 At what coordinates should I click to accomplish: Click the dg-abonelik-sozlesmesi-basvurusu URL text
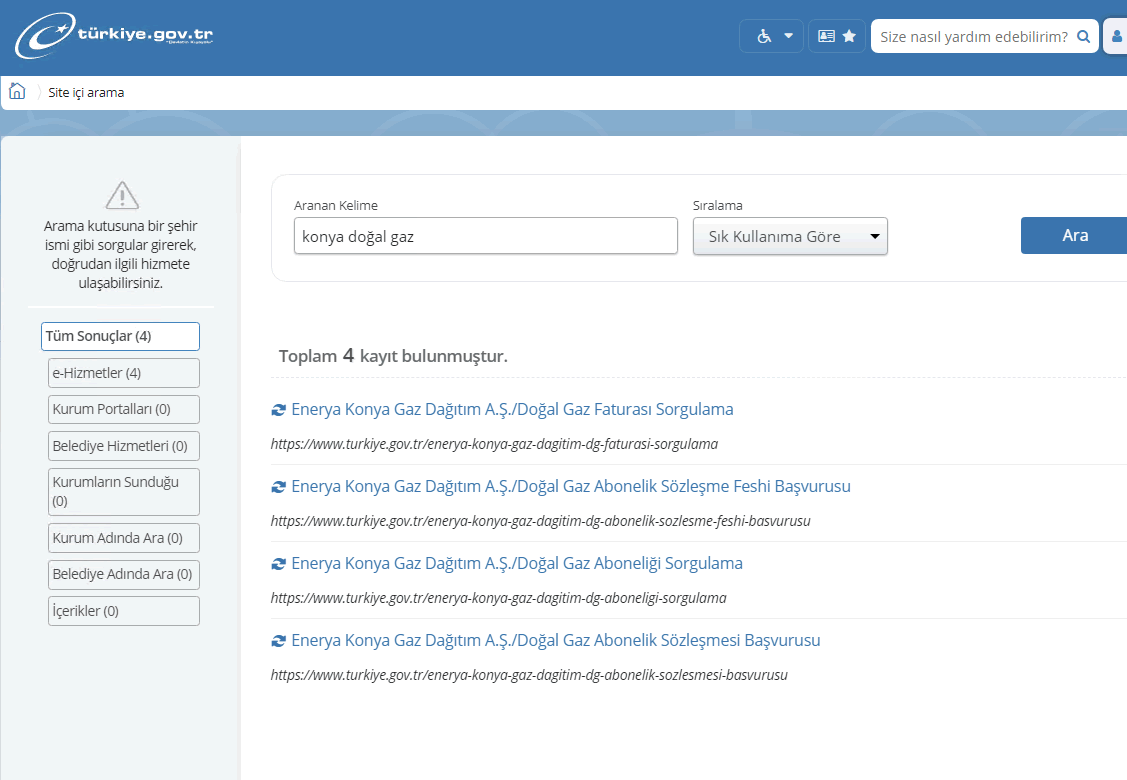[x=529, y=675]
